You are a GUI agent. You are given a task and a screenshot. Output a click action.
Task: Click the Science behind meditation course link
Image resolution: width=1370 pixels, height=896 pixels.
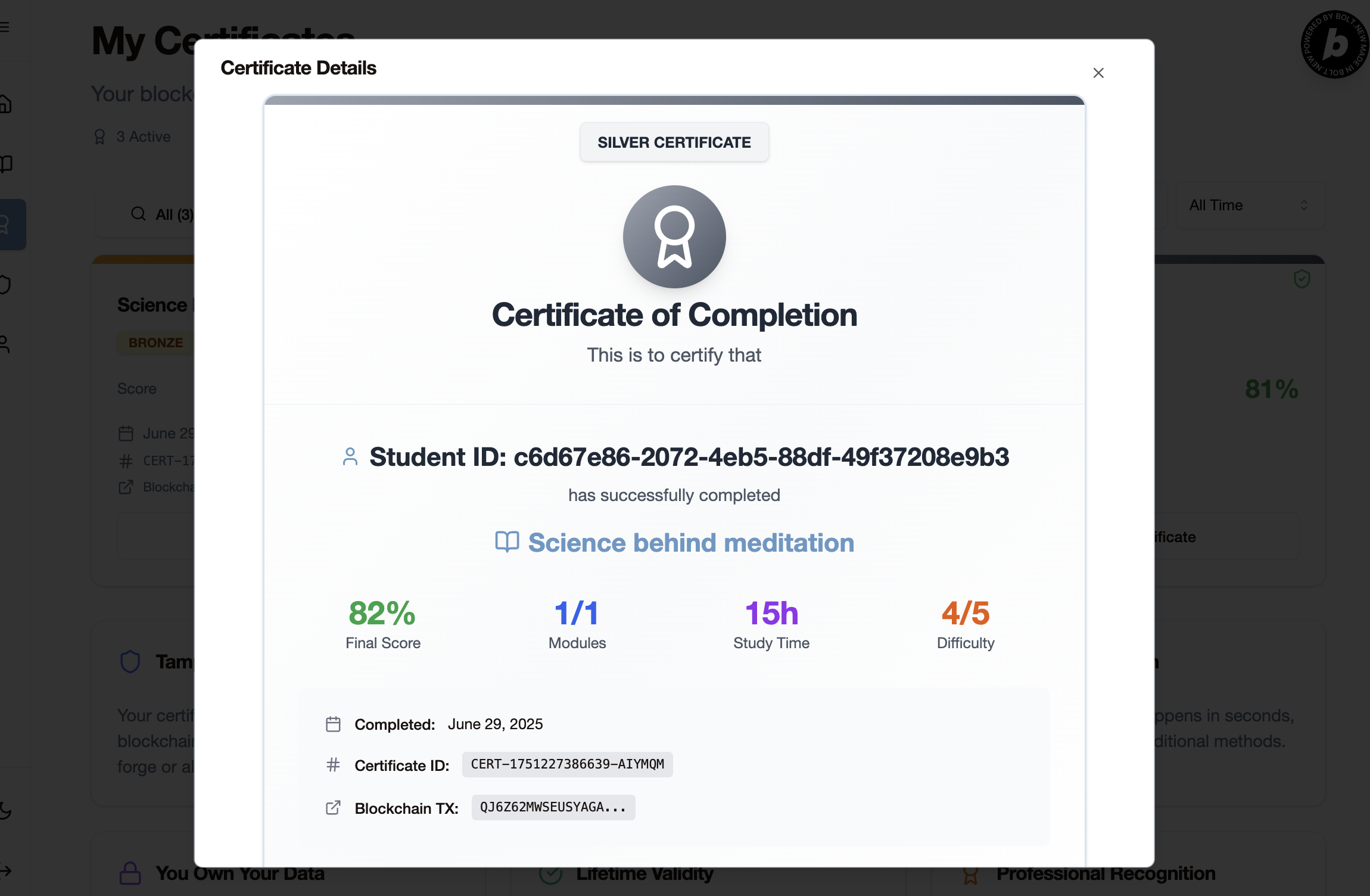coord(691,543)
